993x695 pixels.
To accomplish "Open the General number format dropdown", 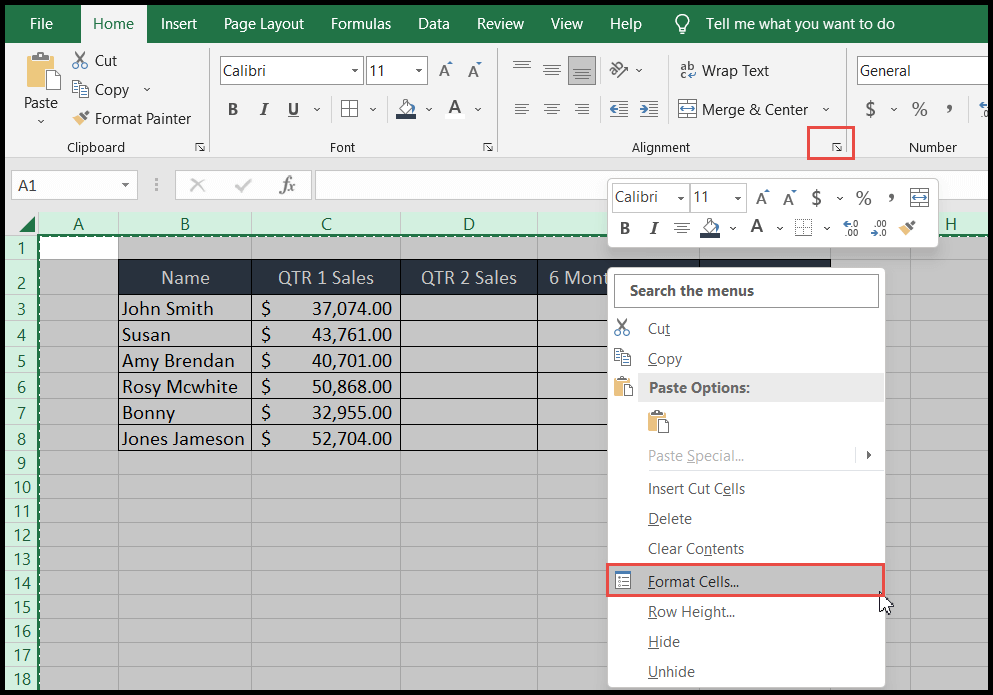I will point(975,70).
